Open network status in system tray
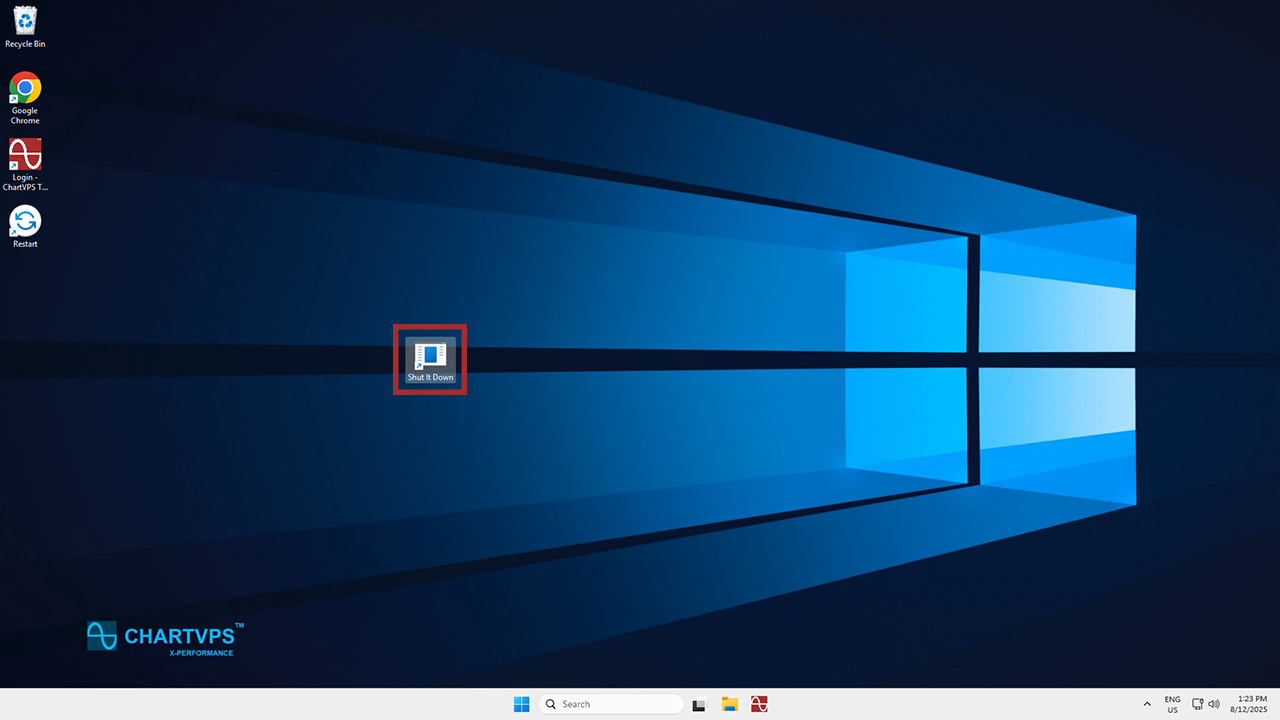Viewport: 1280px width, 720px height. click(1198, 704)
